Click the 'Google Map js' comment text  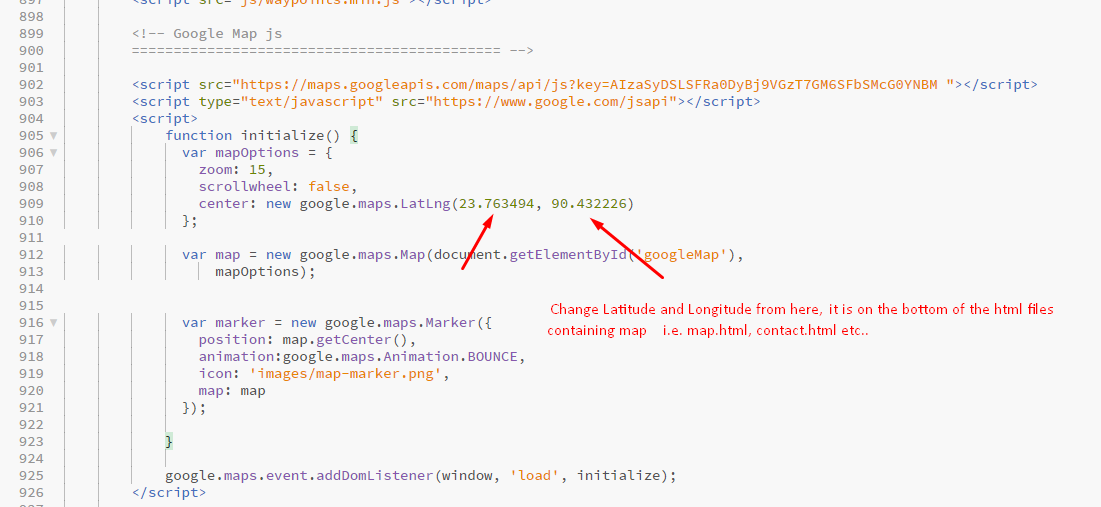point(227,33)
